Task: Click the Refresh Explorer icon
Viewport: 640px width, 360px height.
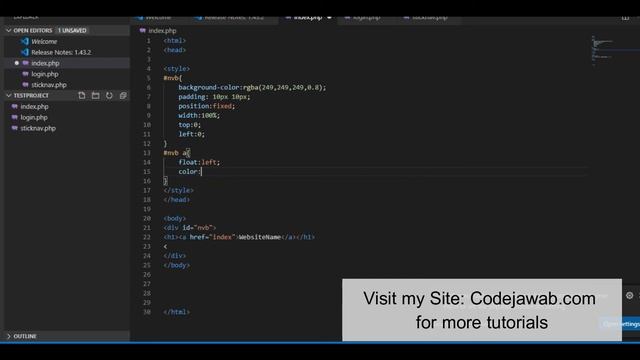Action: pyautogui.click(x=109, y=96)
